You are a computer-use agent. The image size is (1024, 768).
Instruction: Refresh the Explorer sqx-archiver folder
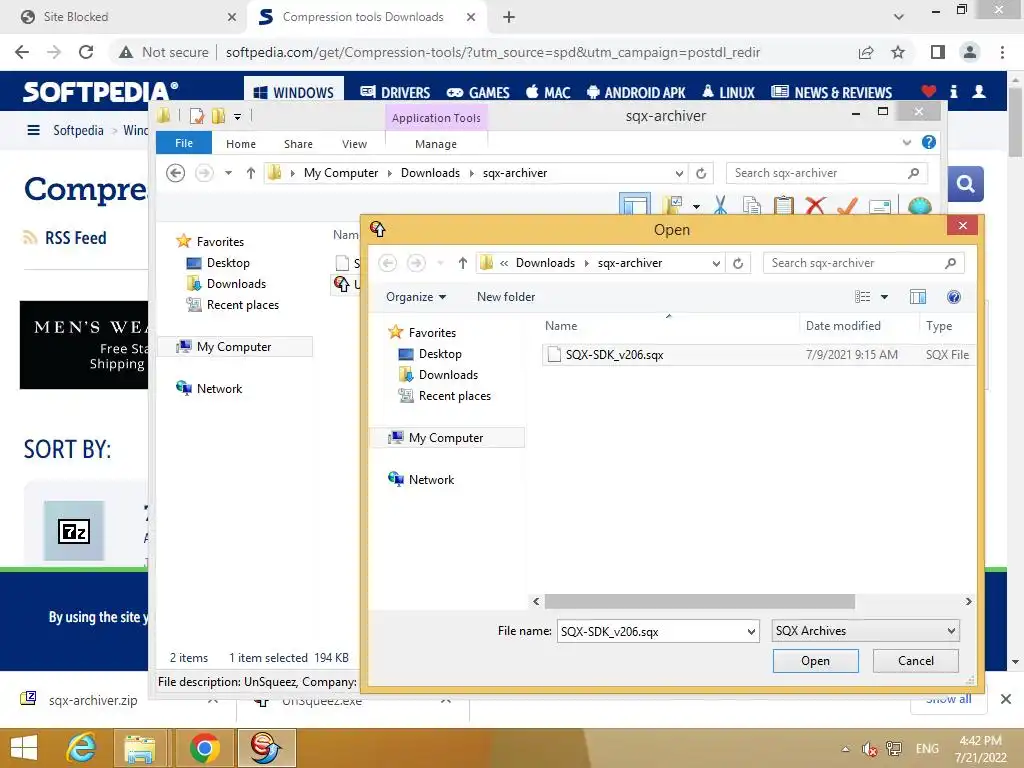click(701, 173)
